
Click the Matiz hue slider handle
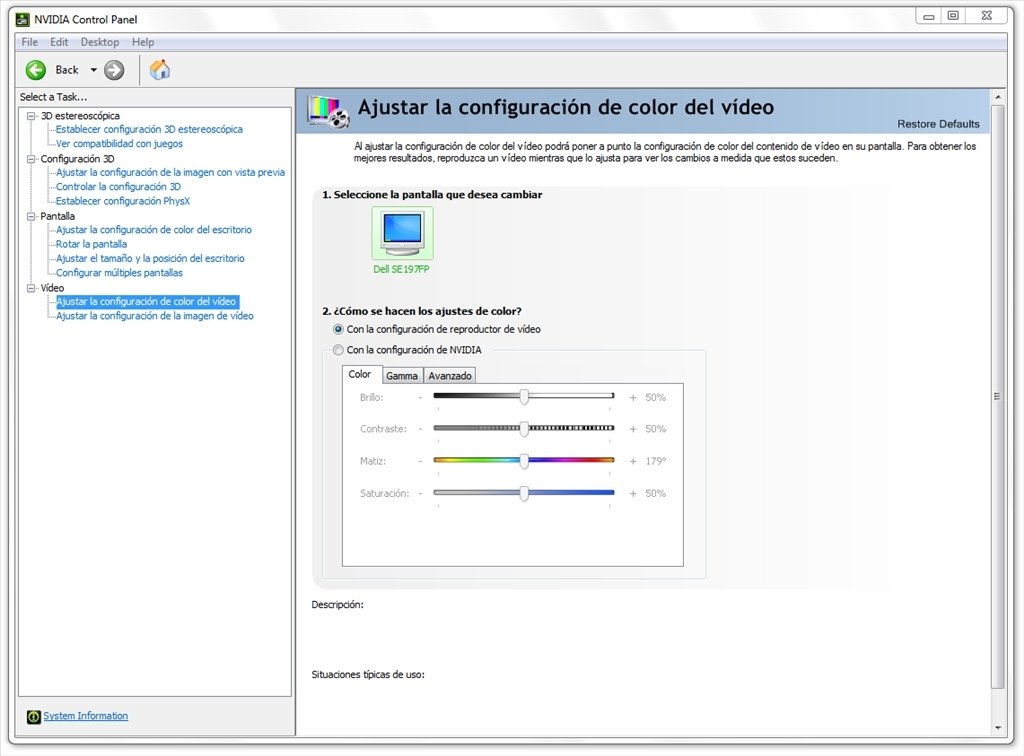pyautogui.click(x=524, y=461)
